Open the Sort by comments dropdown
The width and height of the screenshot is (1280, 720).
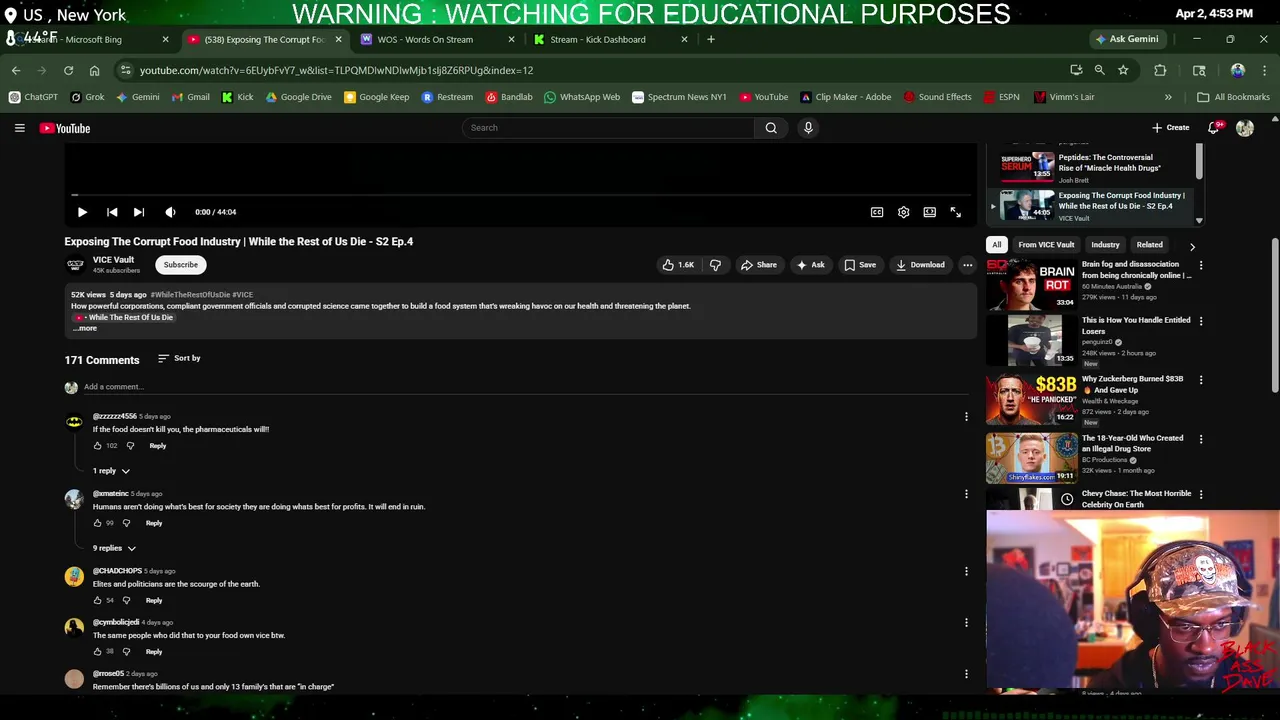(179, 358)
